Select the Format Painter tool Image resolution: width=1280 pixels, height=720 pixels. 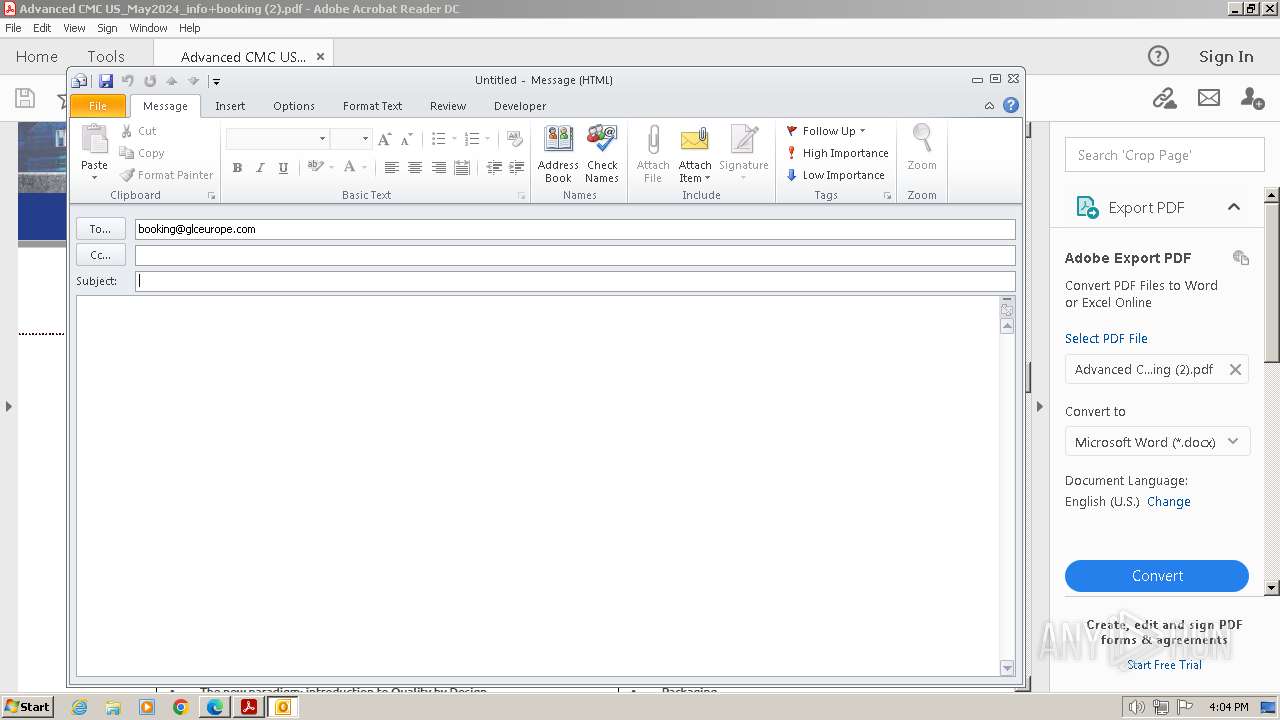166,175
